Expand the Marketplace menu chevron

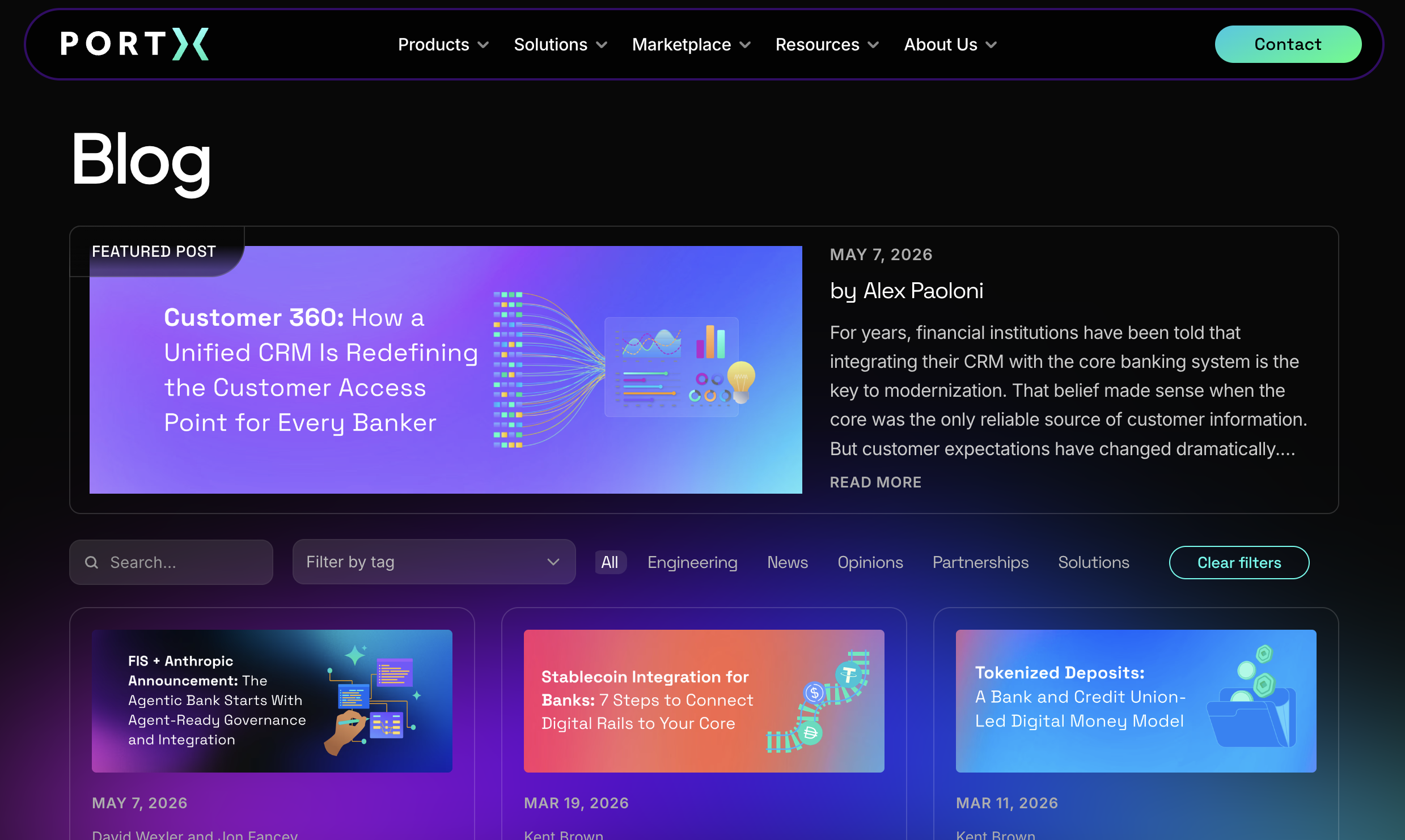pos(746,45)
